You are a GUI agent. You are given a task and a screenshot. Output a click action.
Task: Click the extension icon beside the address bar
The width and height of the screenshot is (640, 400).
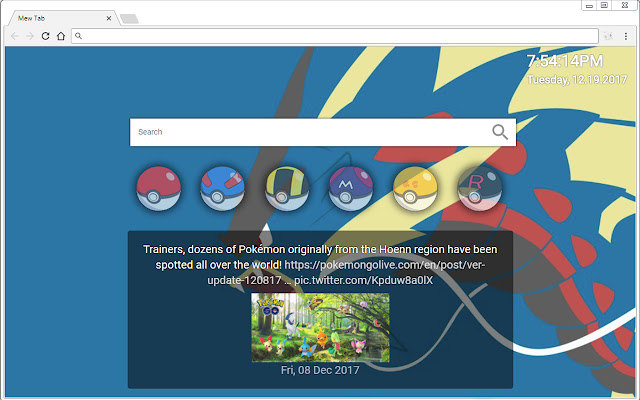(608, 36)
